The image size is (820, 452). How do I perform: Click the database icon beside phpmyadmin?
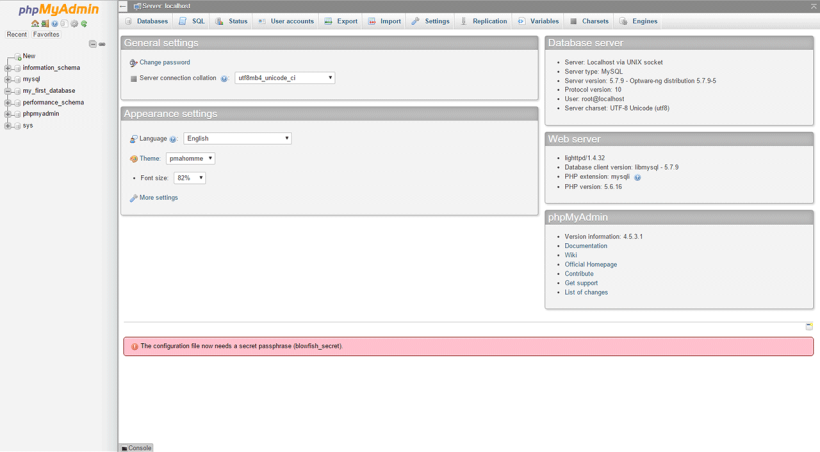(x=18, y=114)
